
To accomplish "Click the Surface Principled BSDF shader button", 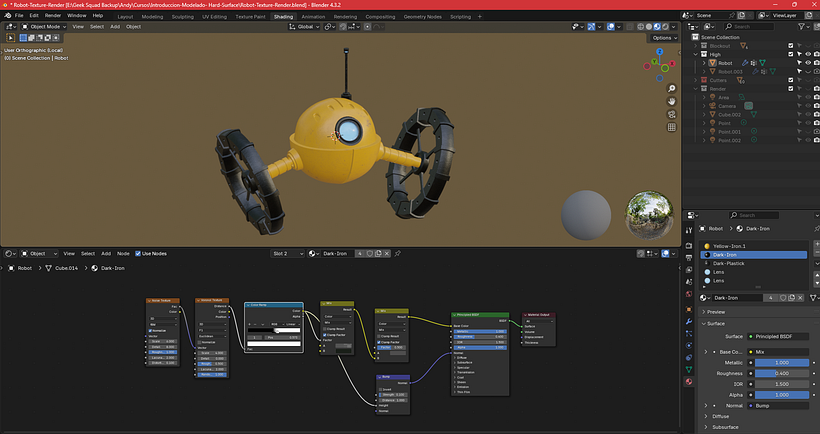I will click(x=778, y=337).
